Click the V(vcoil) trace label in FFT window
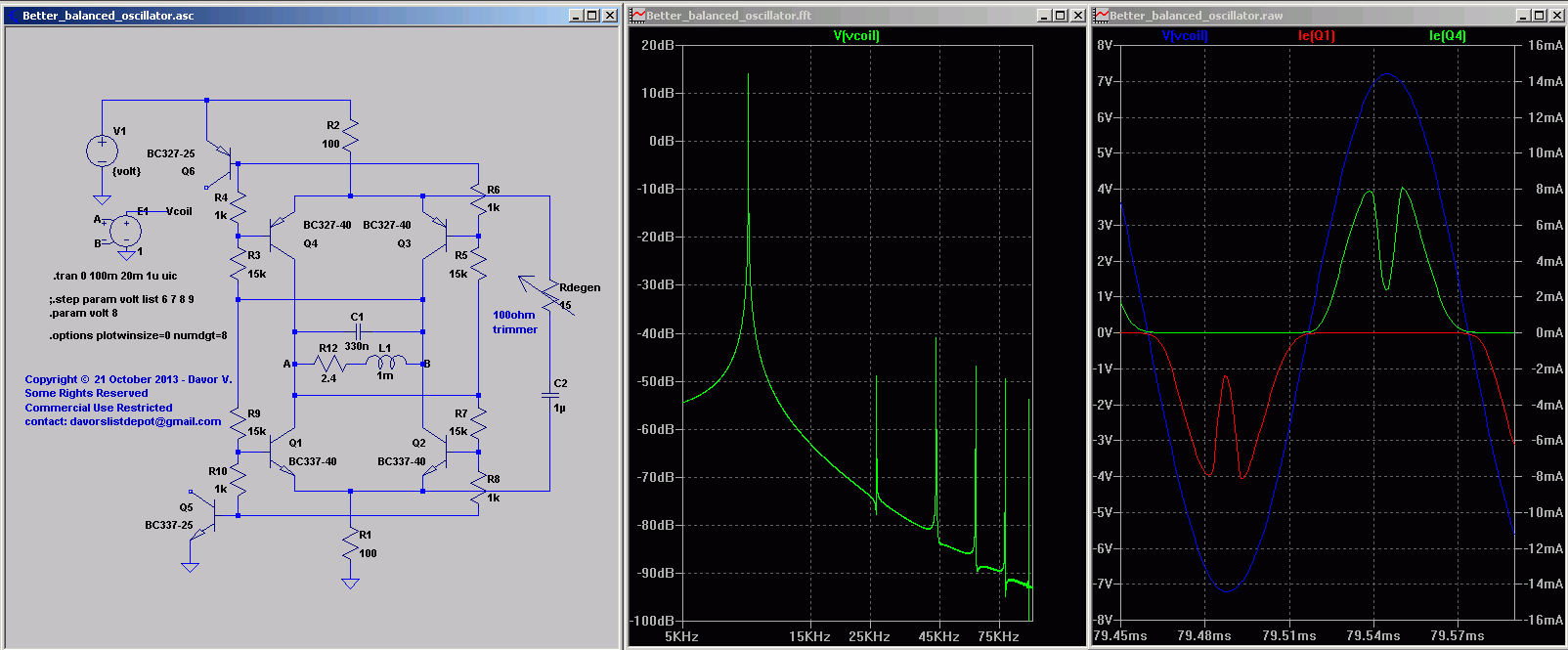 (x=856, y=36)
